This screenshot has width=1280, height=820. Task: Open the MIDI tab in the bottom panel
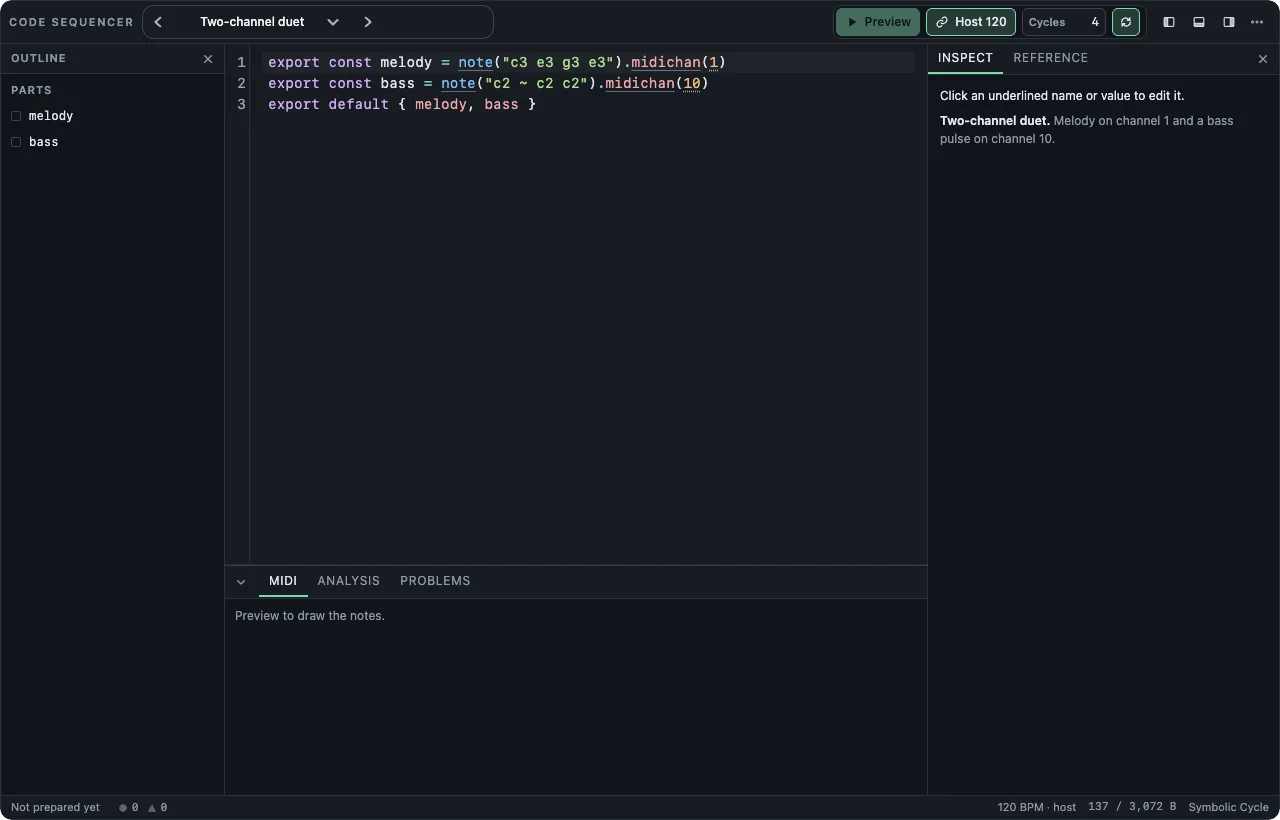point(283,581)
